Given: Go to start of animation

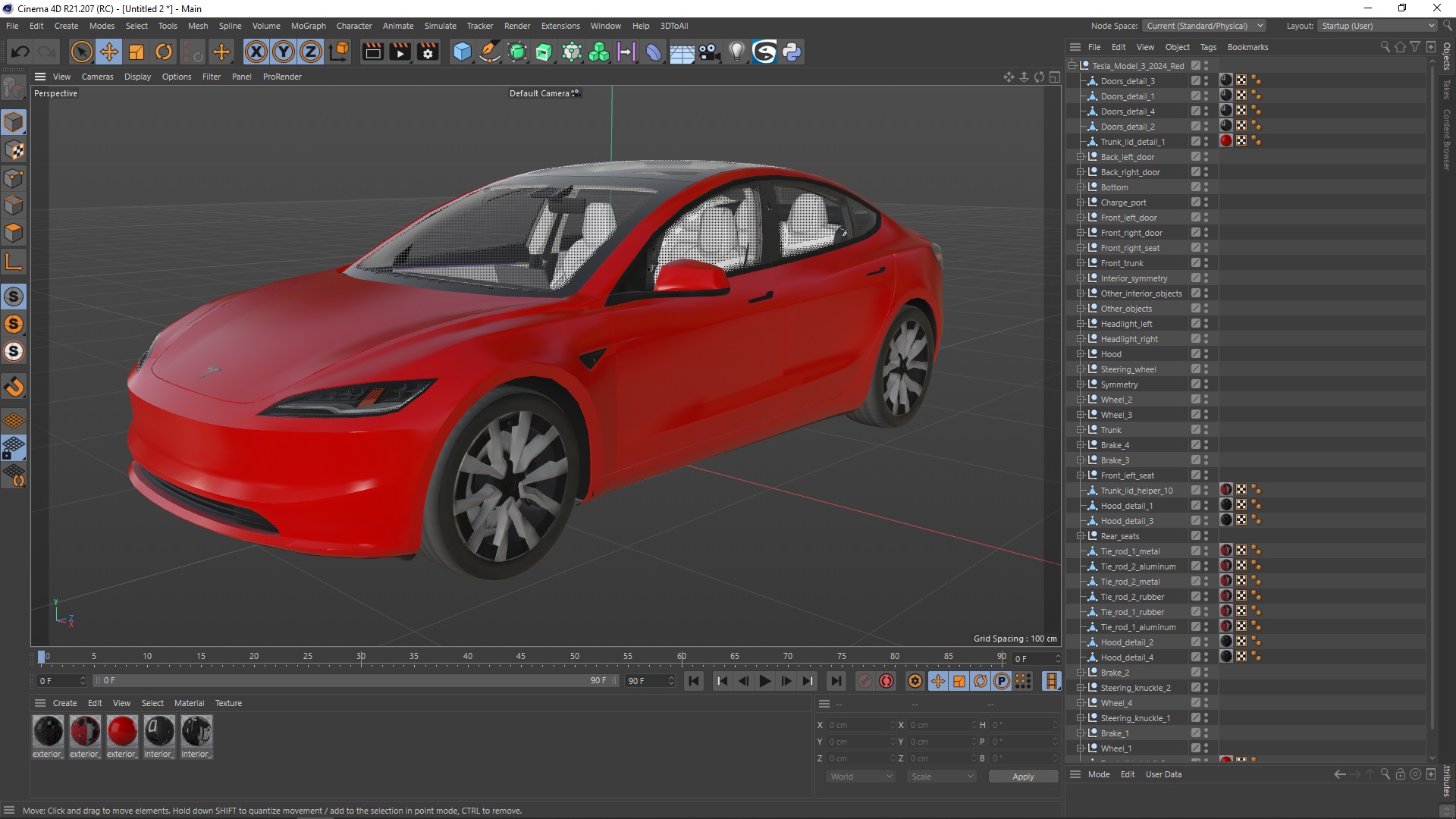Looking at the screenshot, I should click(x=694, y=681).
